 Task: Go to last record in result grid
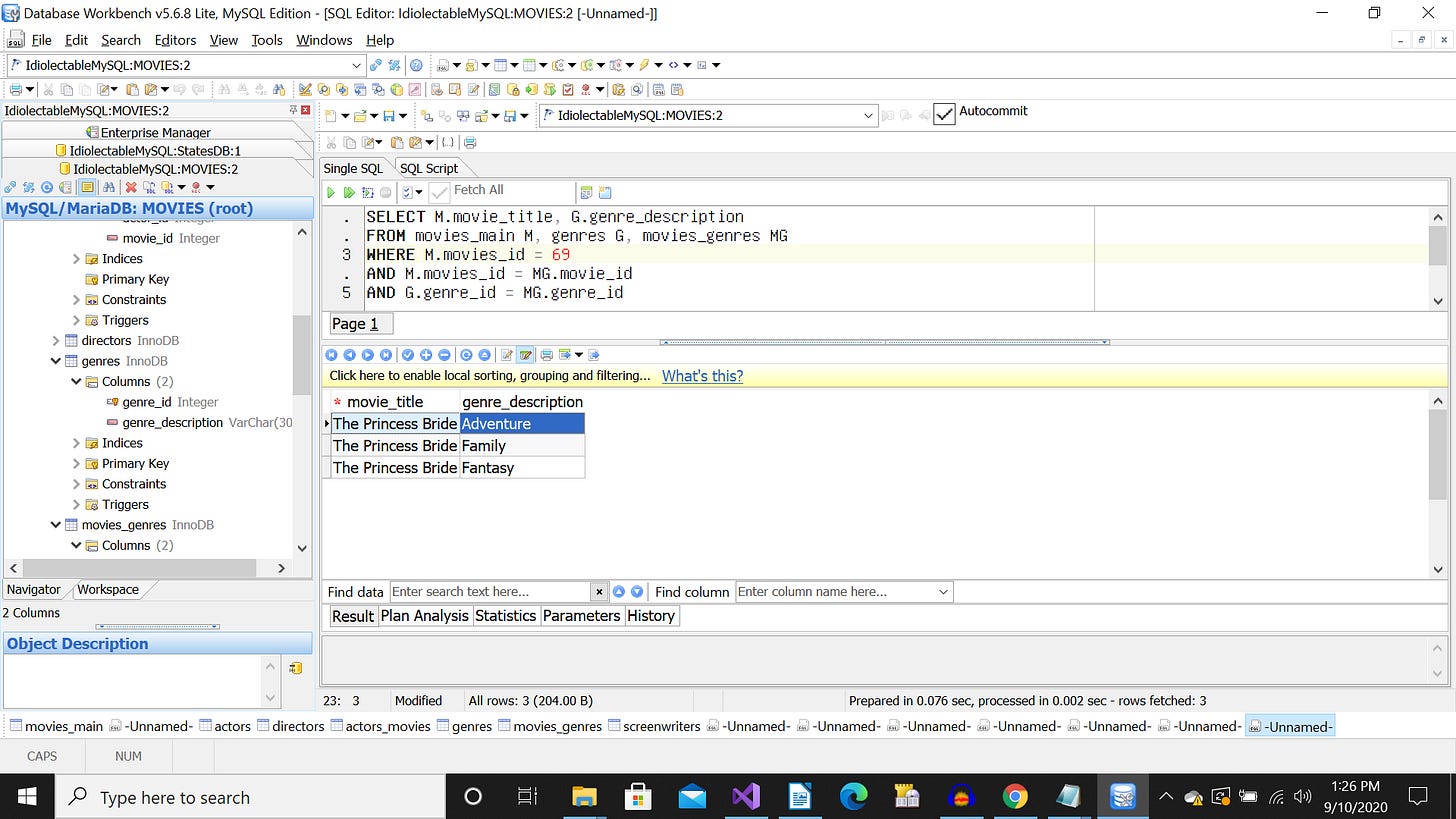click(386, 355)
